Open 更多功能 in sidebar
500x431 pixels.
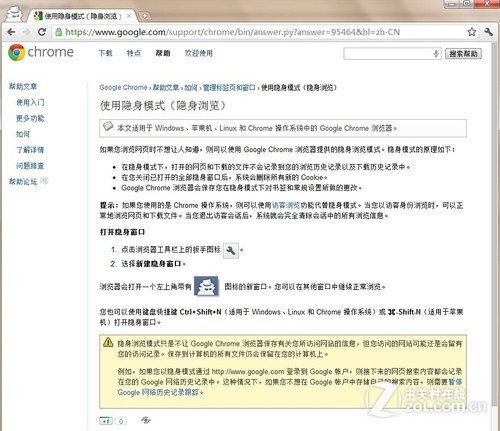30,118
